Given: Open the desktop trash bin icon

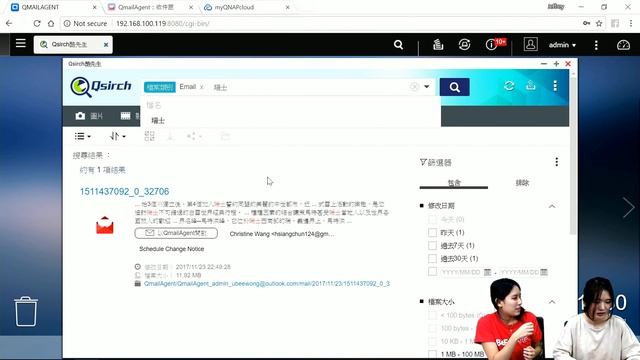Looking at the screenshot, I should pos(26,311).
